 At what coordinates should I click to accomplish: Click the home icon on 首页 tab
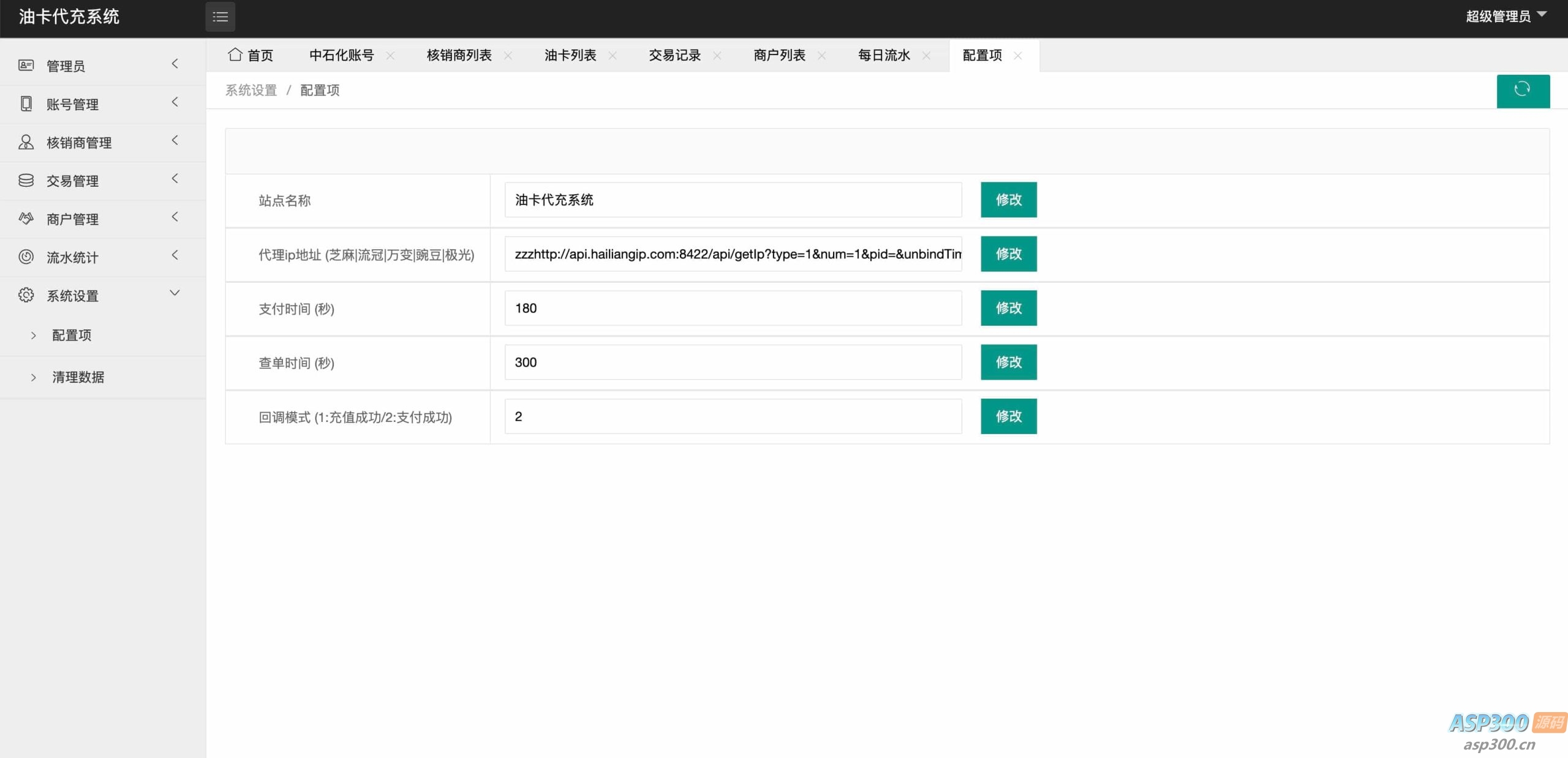click(x=235, y=54)
